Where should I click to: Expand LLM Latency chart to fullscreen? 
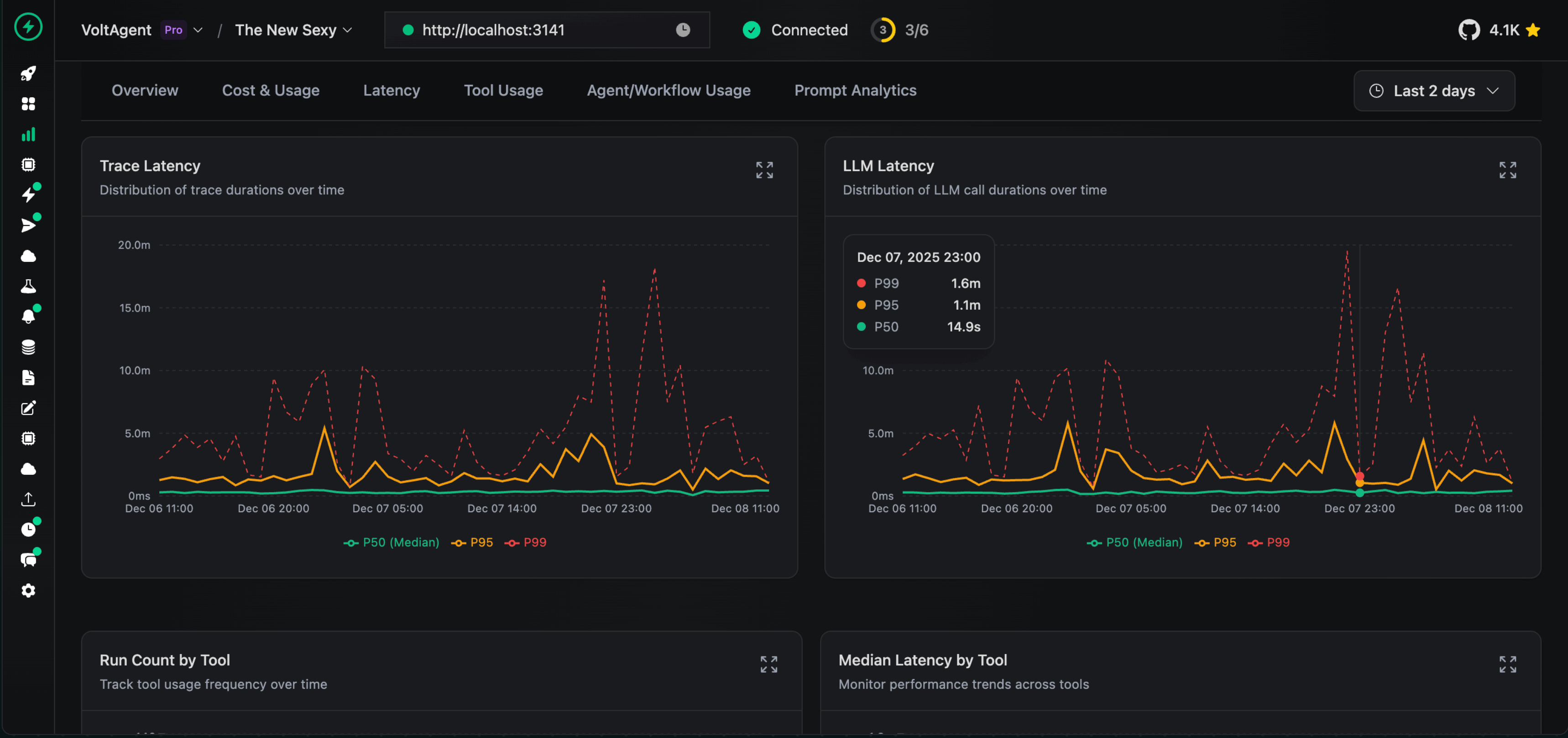click(x=1507, y=170)
